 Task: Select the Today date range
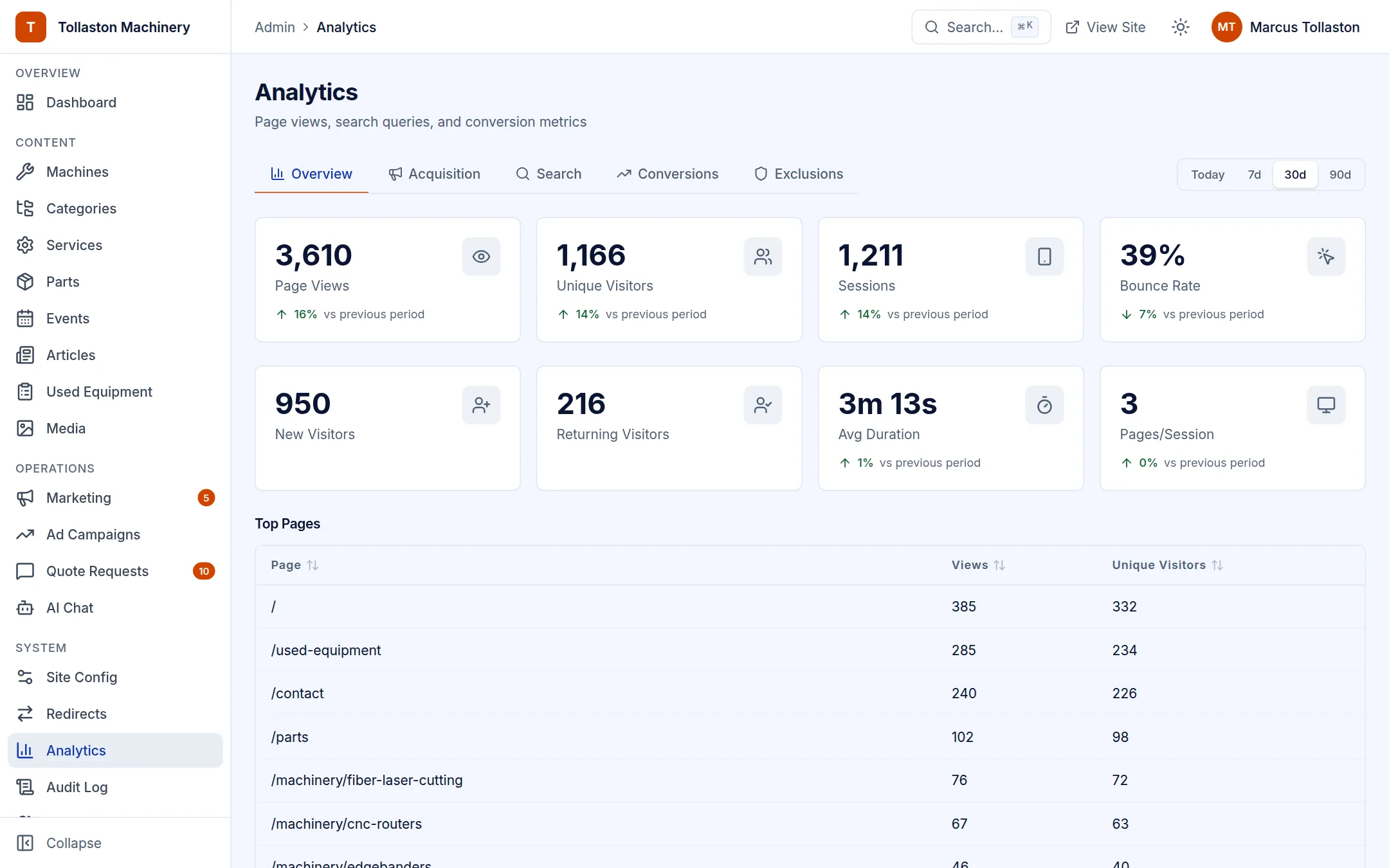pos(1207,175)
